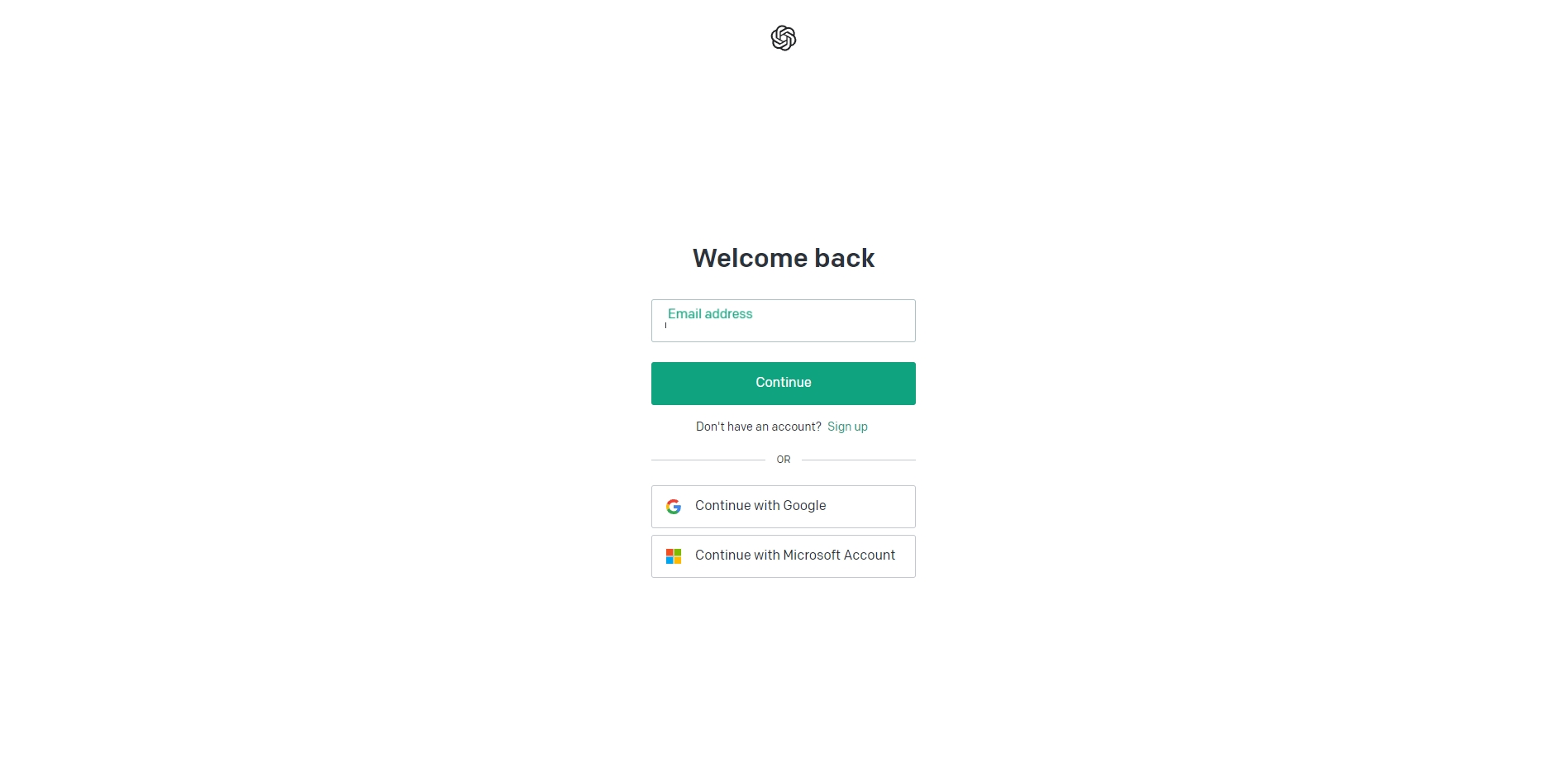
Task: Click the green Continue button
Action: coord(783,384)
